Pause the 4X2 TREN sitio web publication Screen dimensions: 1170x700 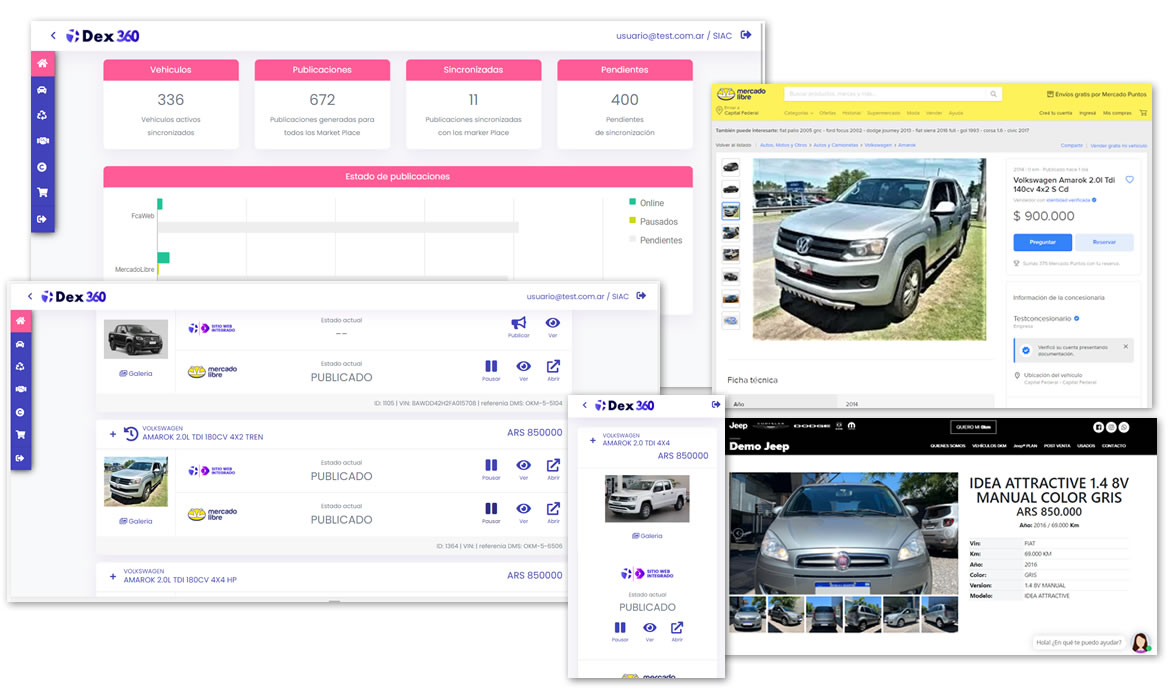tap(491, 466)
